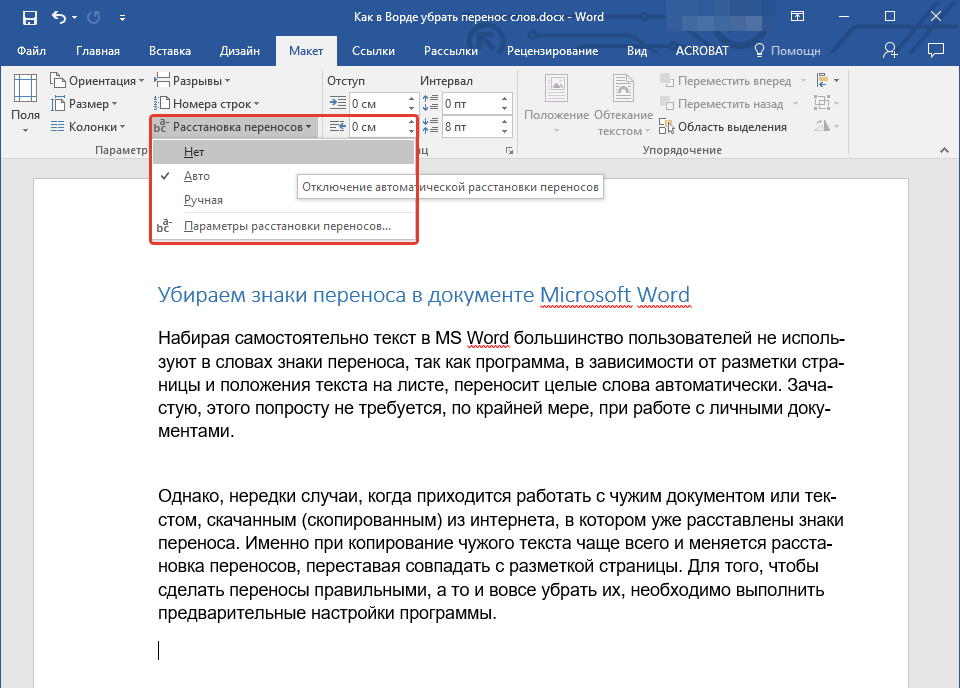Click the Undo arrow icon
The image size is (960, 688).
point(59,17)
